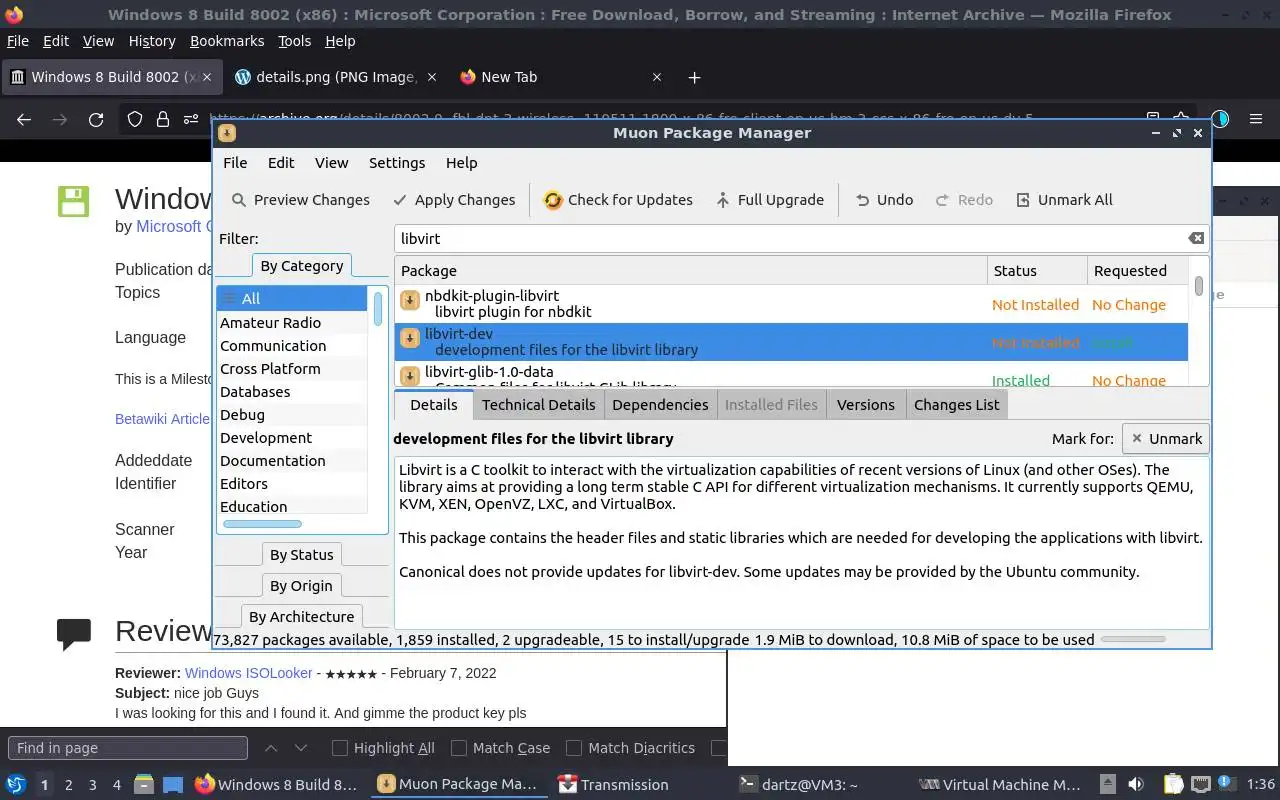Switch to Transmission in the taskbar
The height and width of the screenshot is (800, 1280).
(x=613, y=785)
